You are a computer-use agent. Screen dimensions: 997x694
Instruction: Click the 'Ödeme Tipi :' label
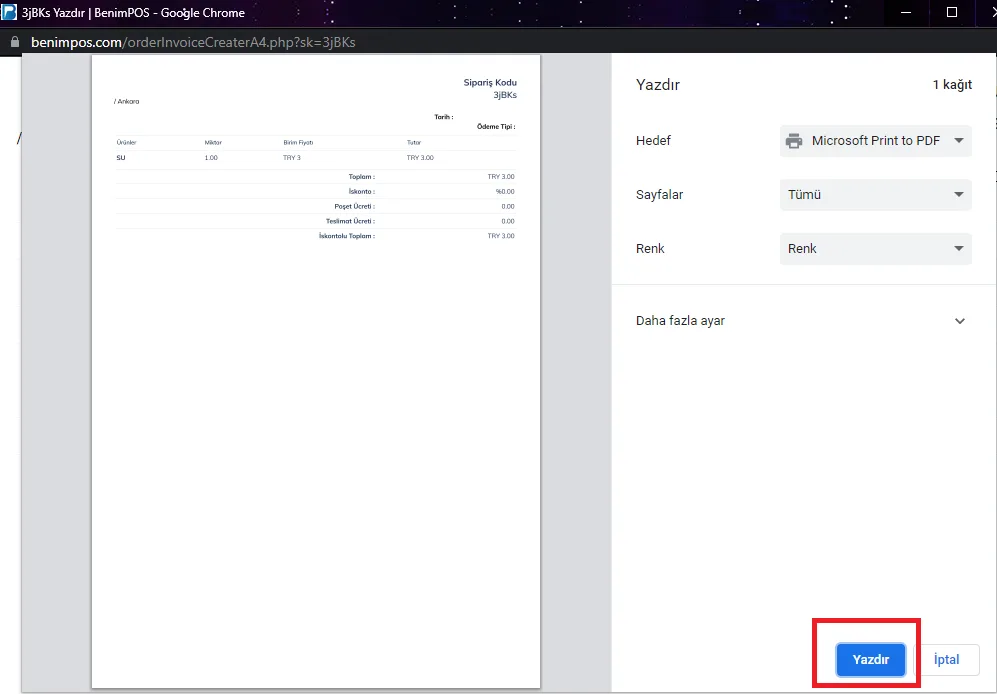coord(496,127)
